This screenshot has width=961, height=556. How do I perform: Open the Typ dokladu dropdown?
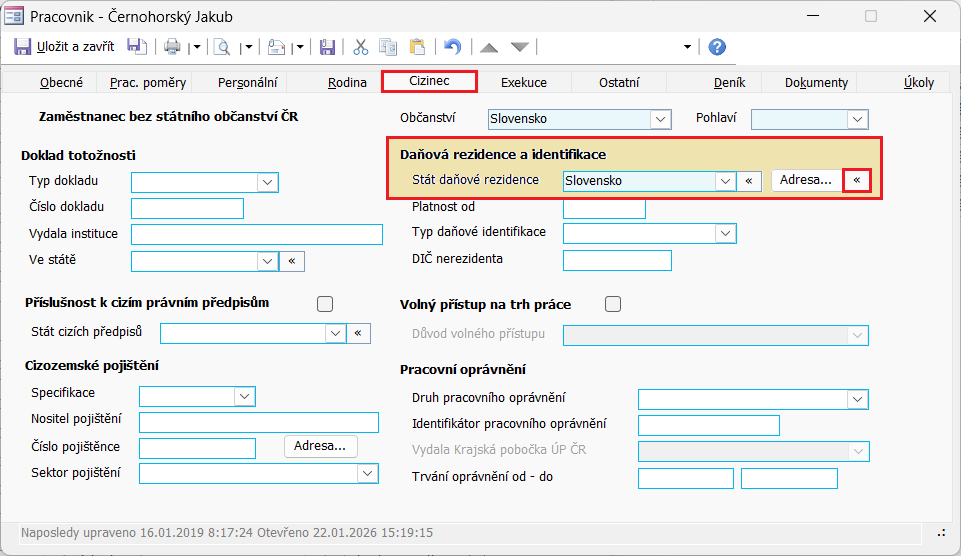coord(267,182)
